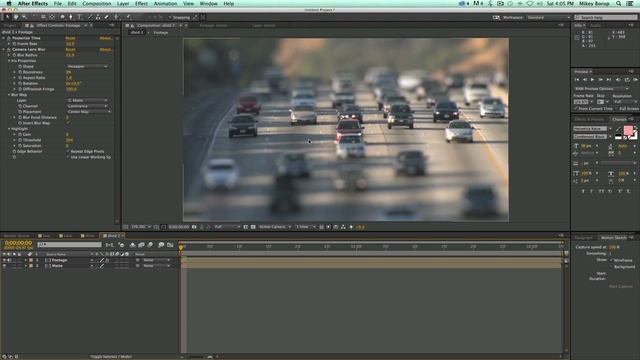Click the fill color swatch in Character panel
This screenshot has width=640, height=360.
[628, 131]
